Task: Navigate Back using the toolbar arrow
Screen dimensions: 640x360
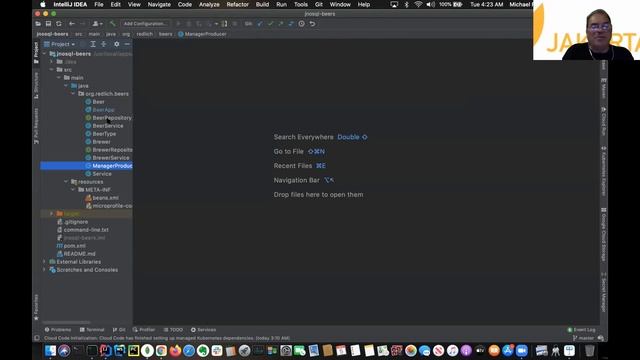Action: pyautogui.click(x=72, y=24)
